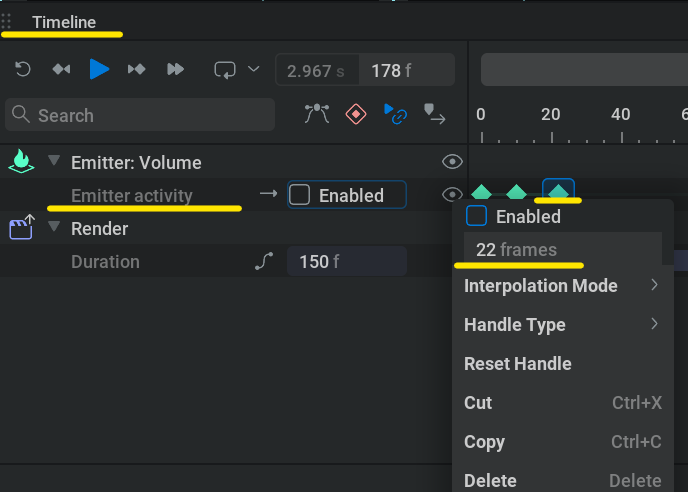
Task: Collapse the Render group
Action: click(54, 226)
